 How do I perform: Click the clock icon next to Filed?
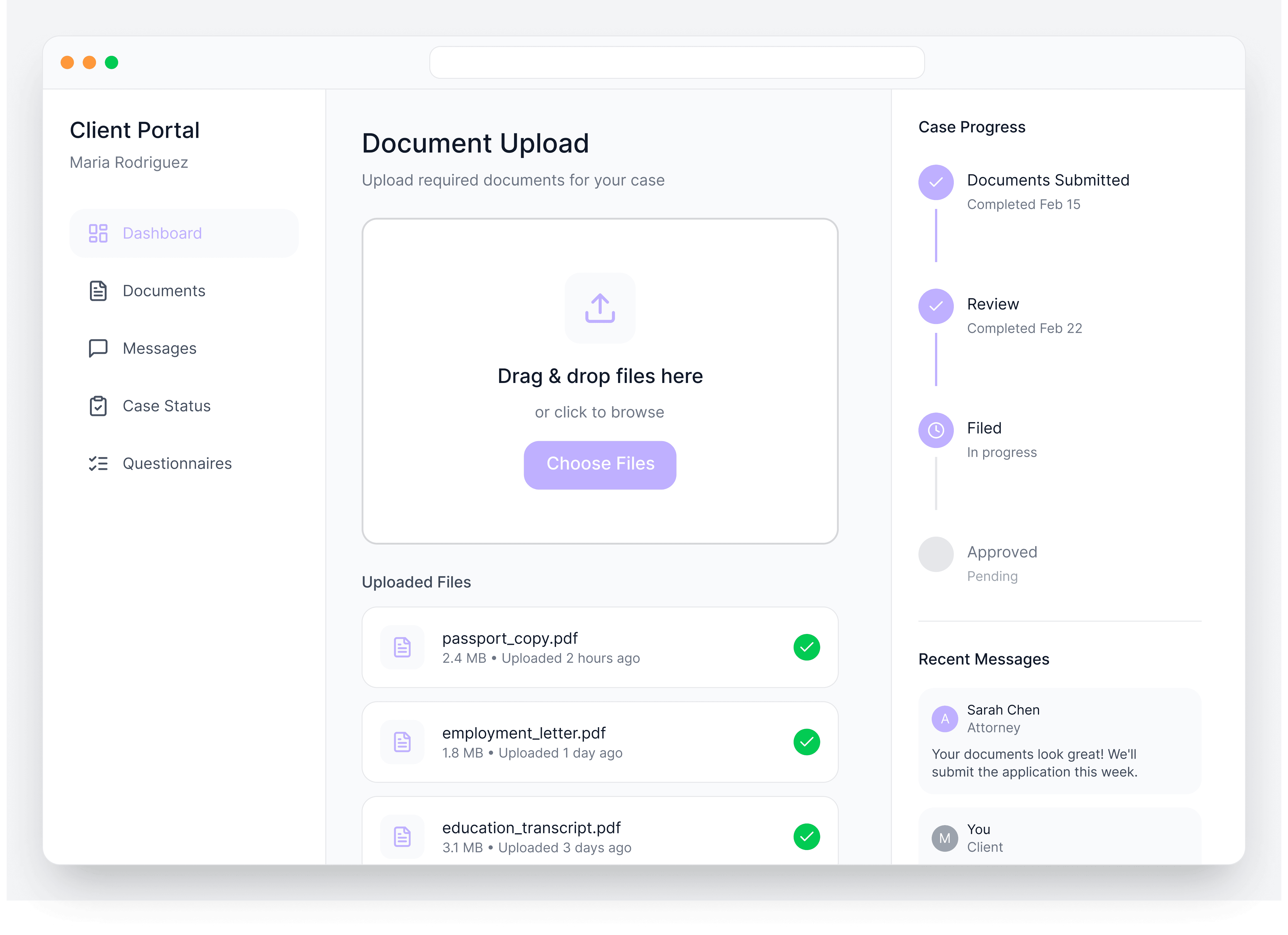[935, 430]
